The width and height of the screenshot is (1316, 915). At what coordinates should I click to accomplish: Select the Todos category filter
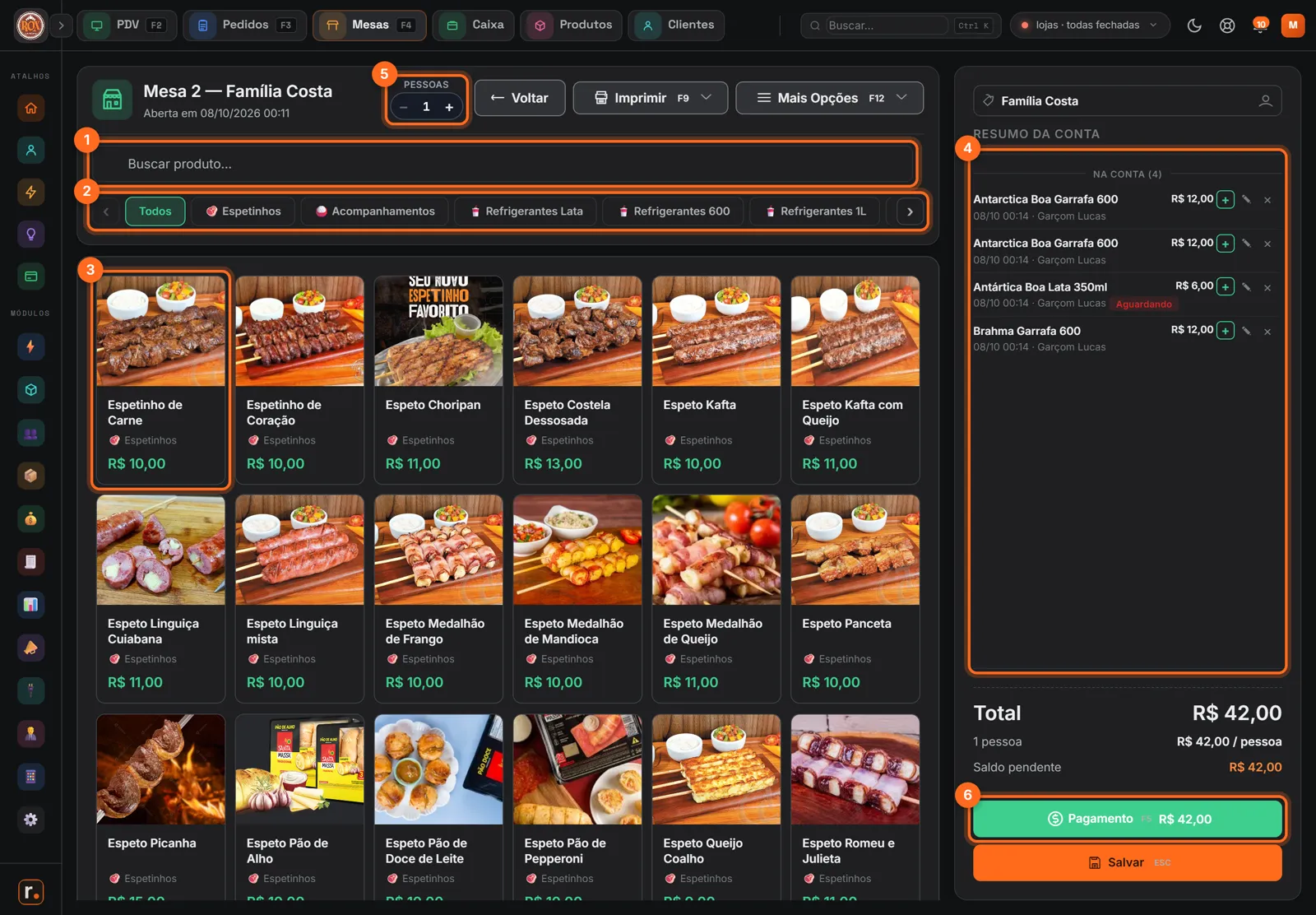155,211
